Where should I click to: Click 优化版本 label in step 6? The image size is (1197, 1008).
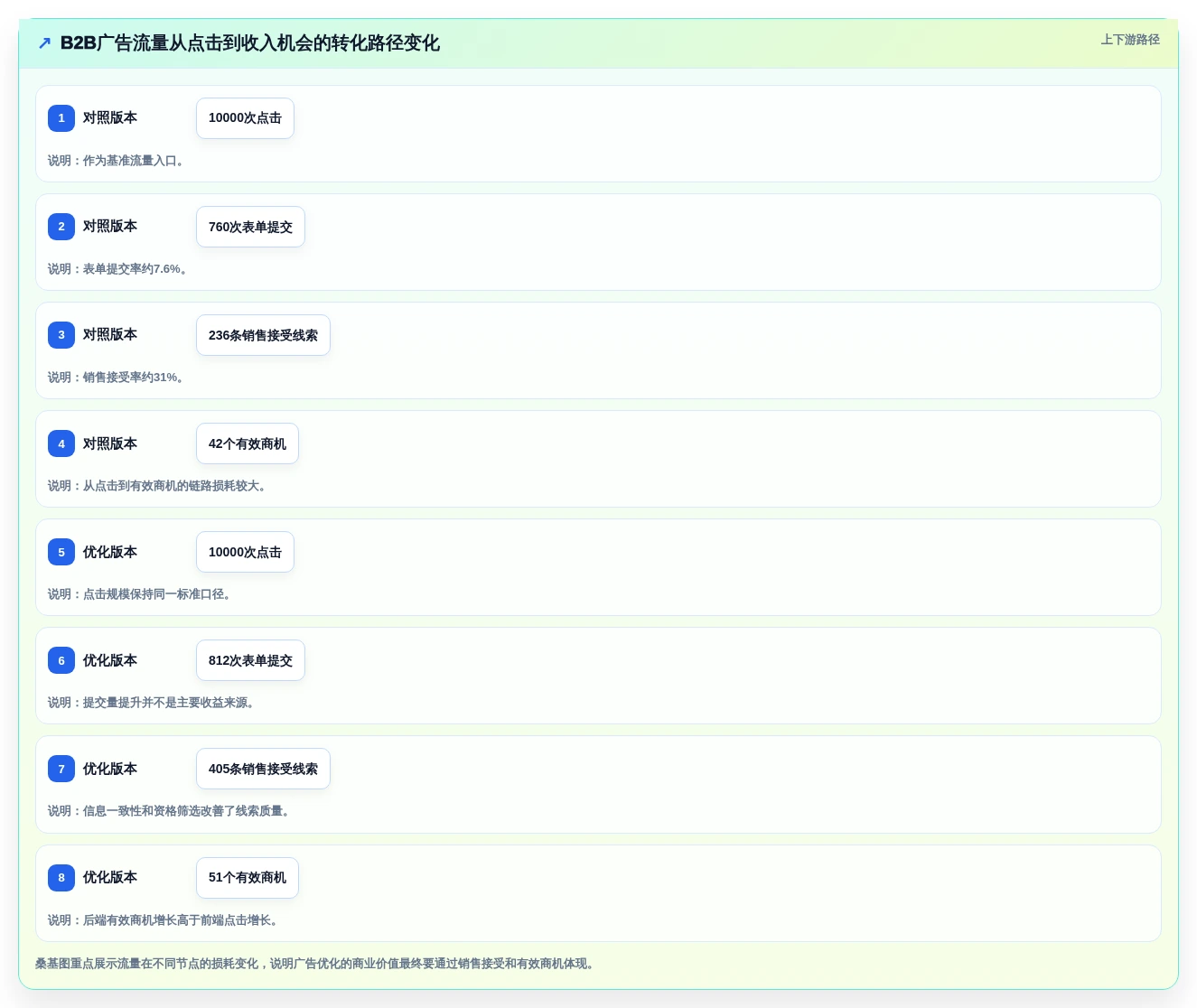[110, 660]
